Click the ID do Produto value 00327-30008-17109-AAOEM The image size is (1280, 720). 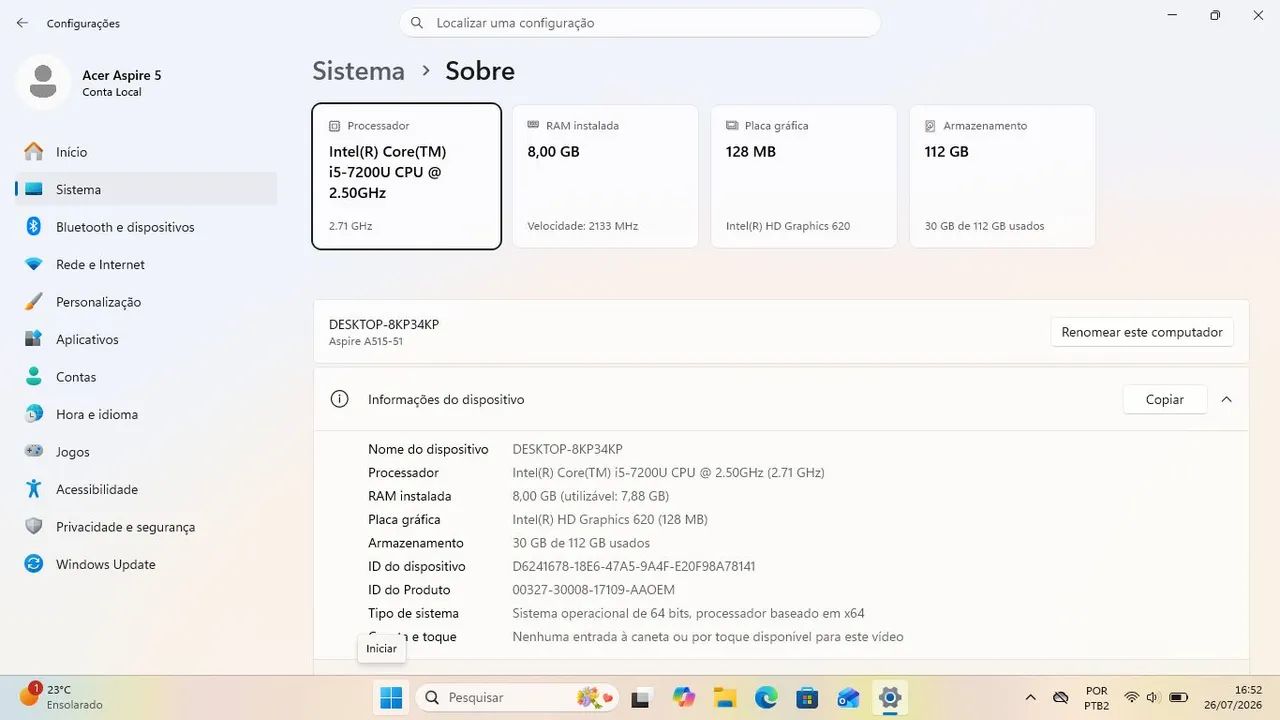pyautogui.click(x=593, y=590)
